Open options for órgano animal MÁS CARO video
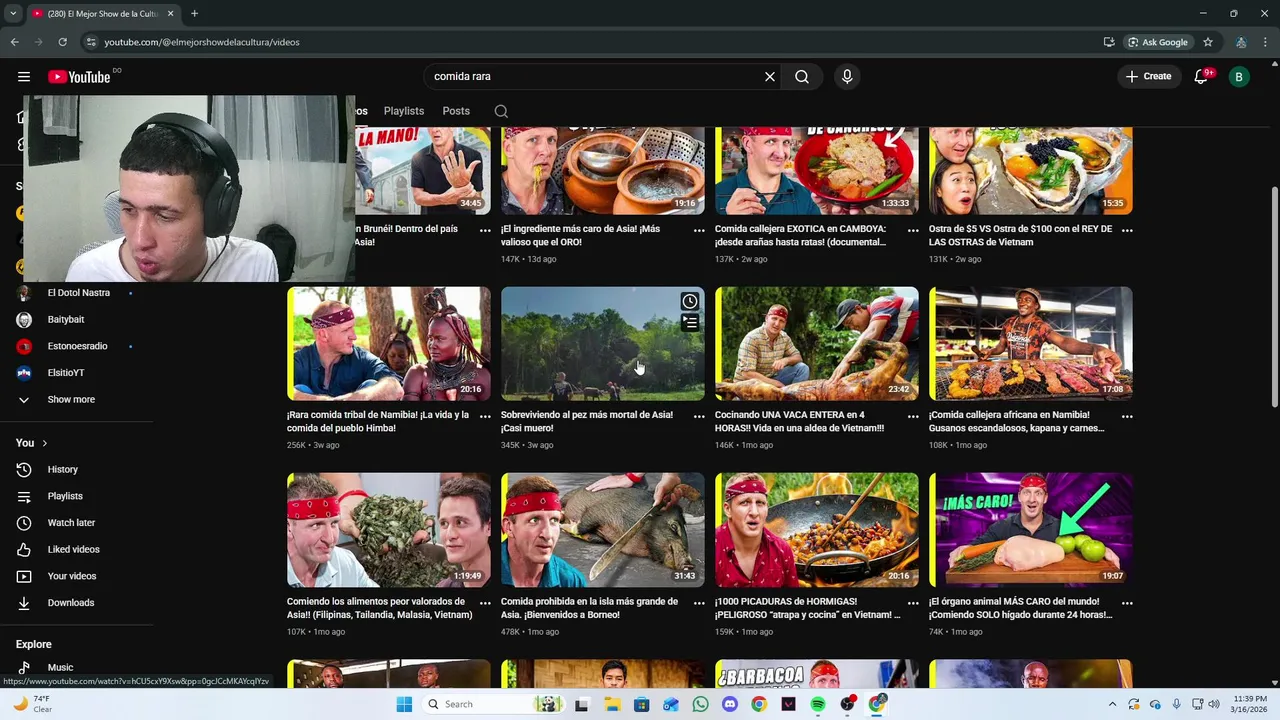Screen dimensions: 1280x720 1127,603
